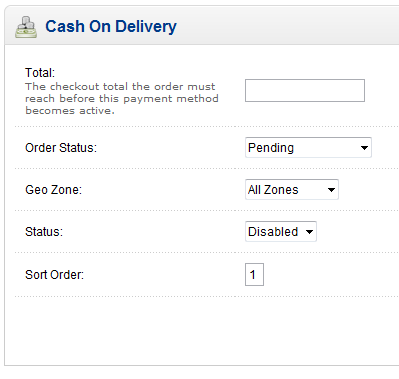Click the Total label
This screenshot has height=379, width=399.
click(x=40, y=73)
